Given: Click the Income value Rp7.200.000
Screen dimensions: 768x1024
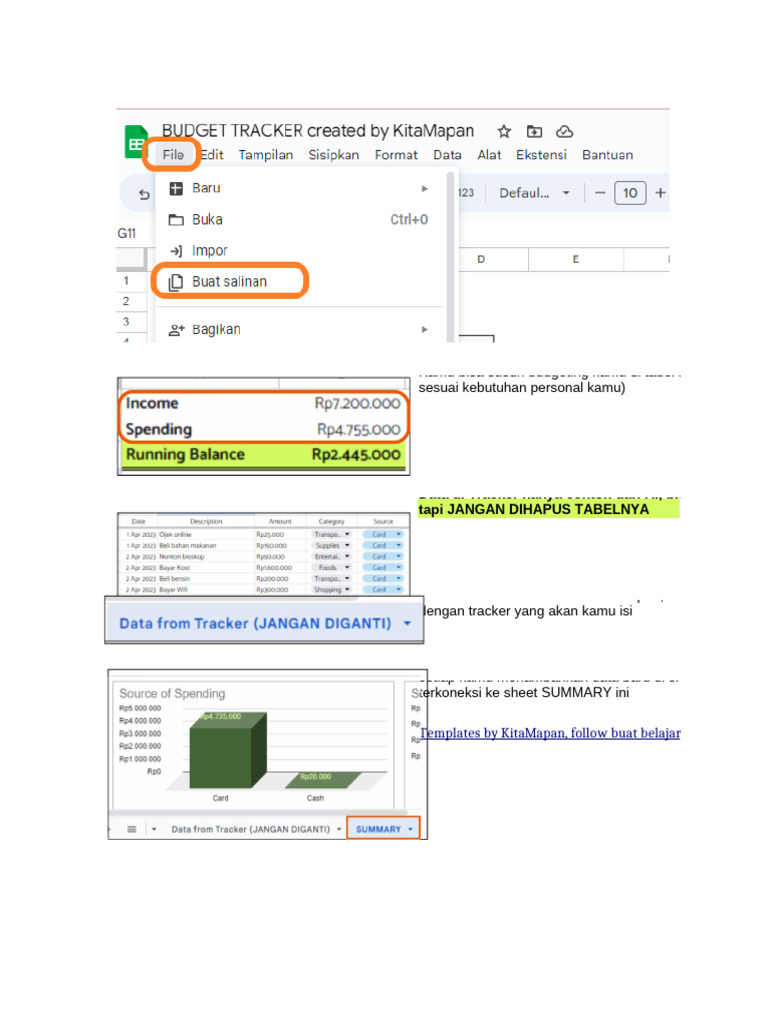Looking at the screenshot, I should pyautogui.click(x=357, y=404).
